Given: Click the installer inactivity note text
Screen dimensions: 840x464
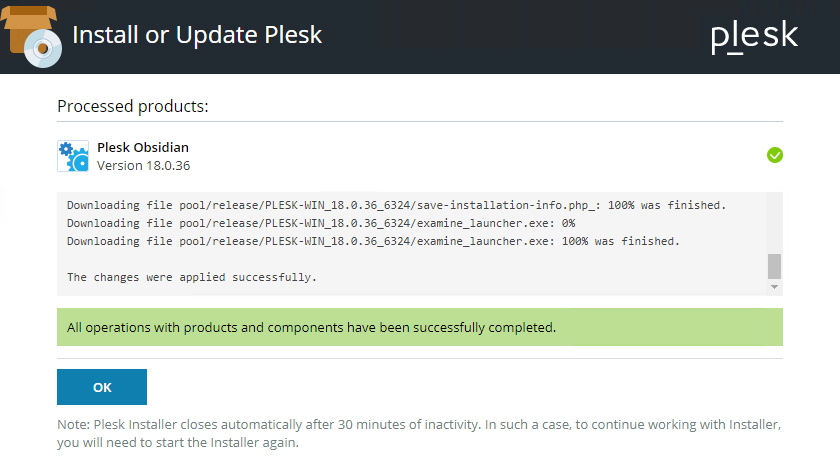Looking at the screenshot, I should (x=419, y=433).
